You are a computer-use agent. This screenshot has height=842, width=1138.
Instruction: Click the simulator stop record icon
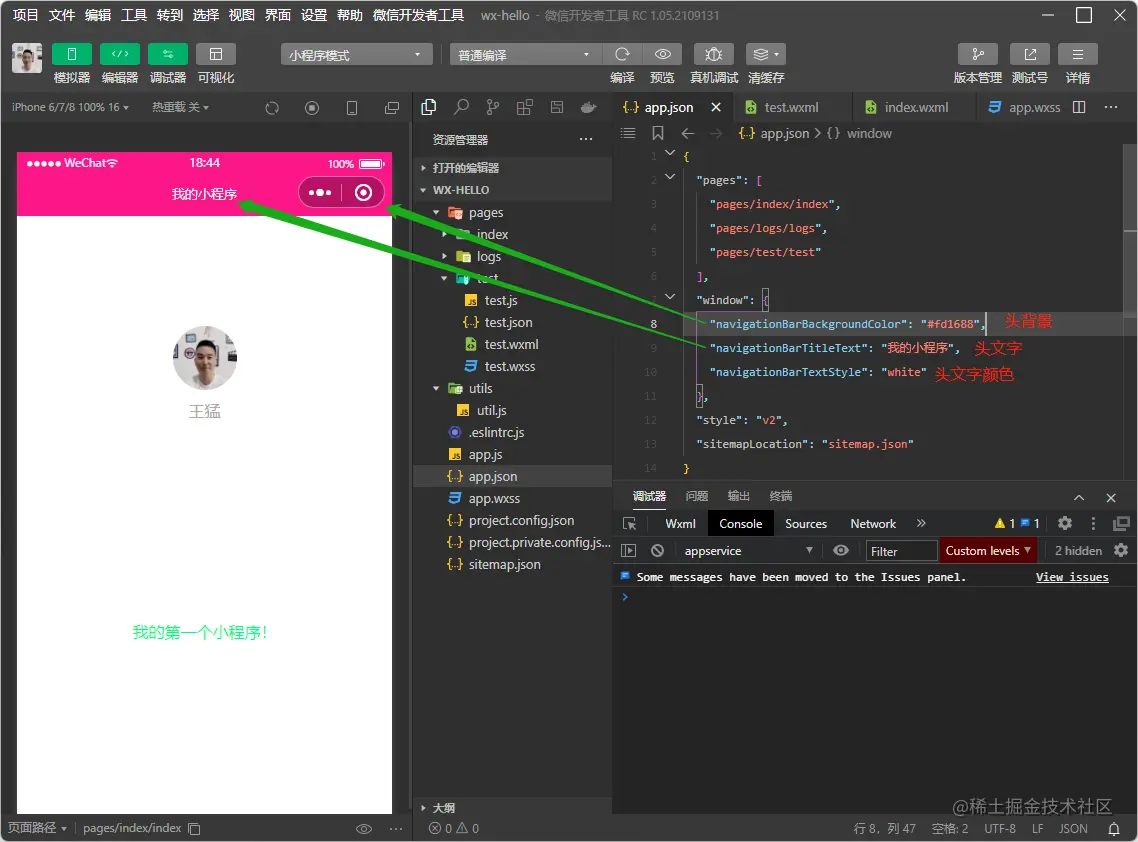pos(312,108)
